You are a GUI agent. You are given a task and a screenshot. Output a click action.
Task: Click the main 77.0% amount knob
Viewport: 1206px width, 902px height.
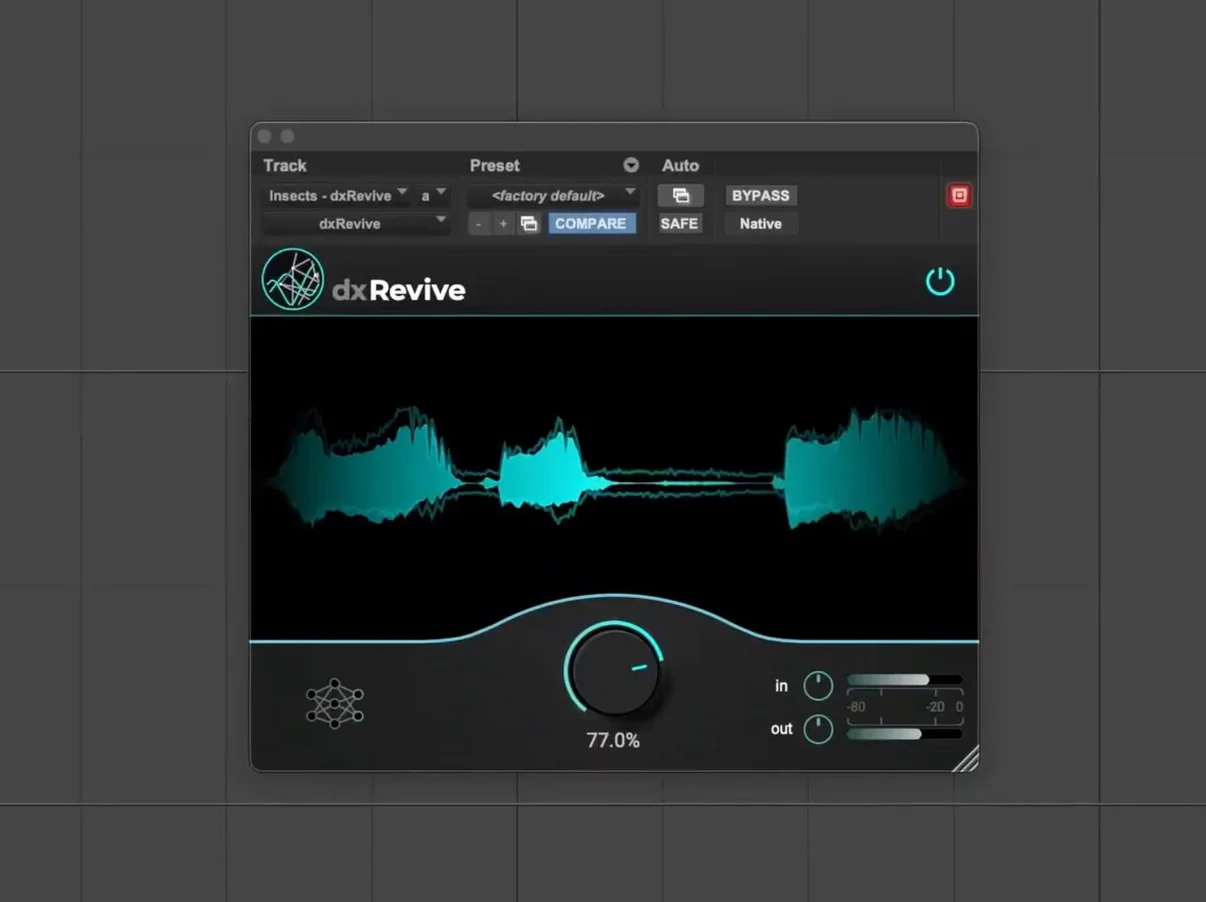(x=613, y=671)
